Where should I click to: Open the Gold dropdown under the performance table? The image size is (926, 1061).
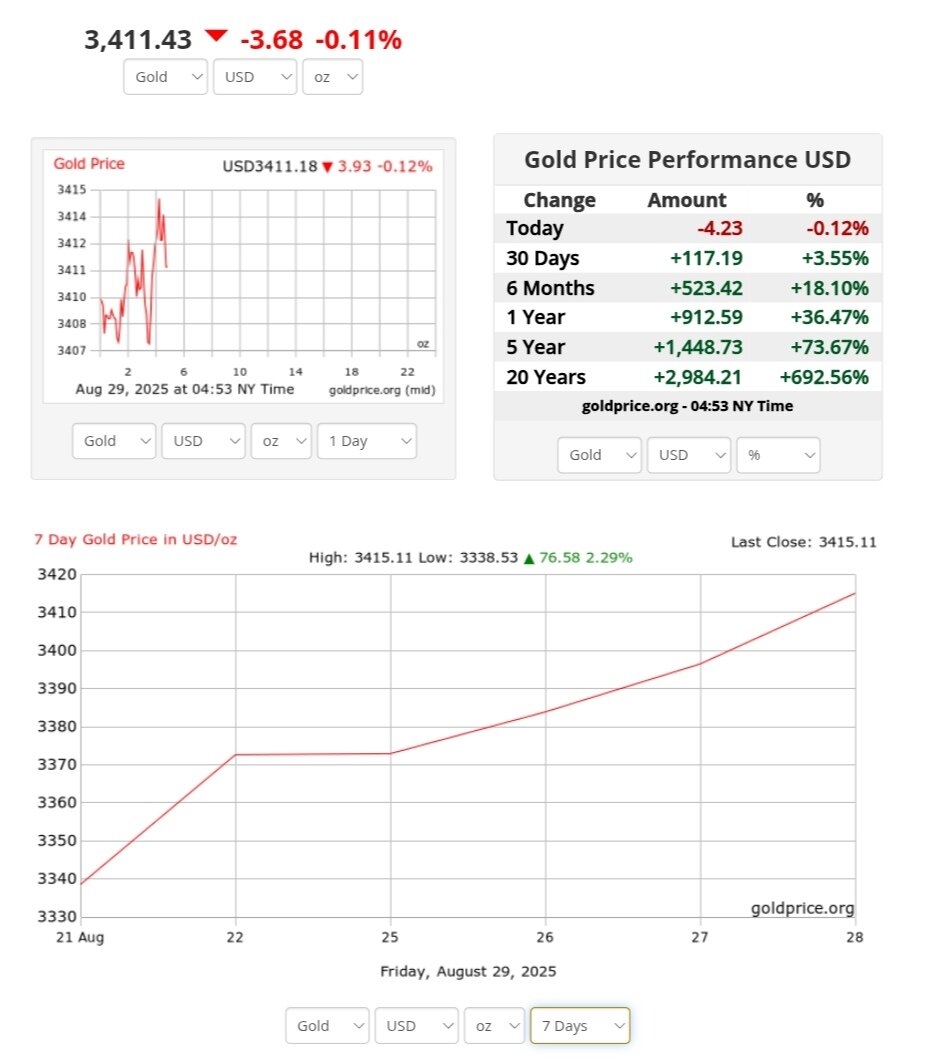[x=599, y=455]
